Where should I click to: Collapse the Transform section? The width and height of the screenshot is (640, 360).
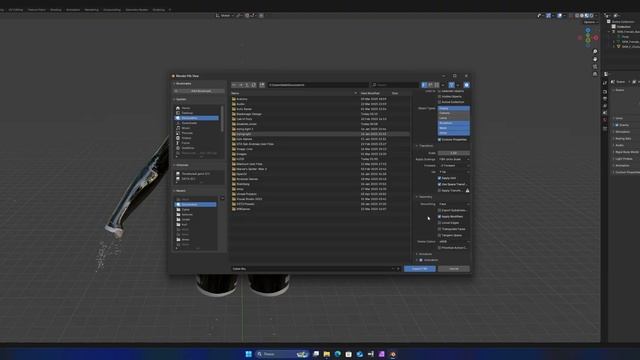pyautogui.click(x=424, y=146)
